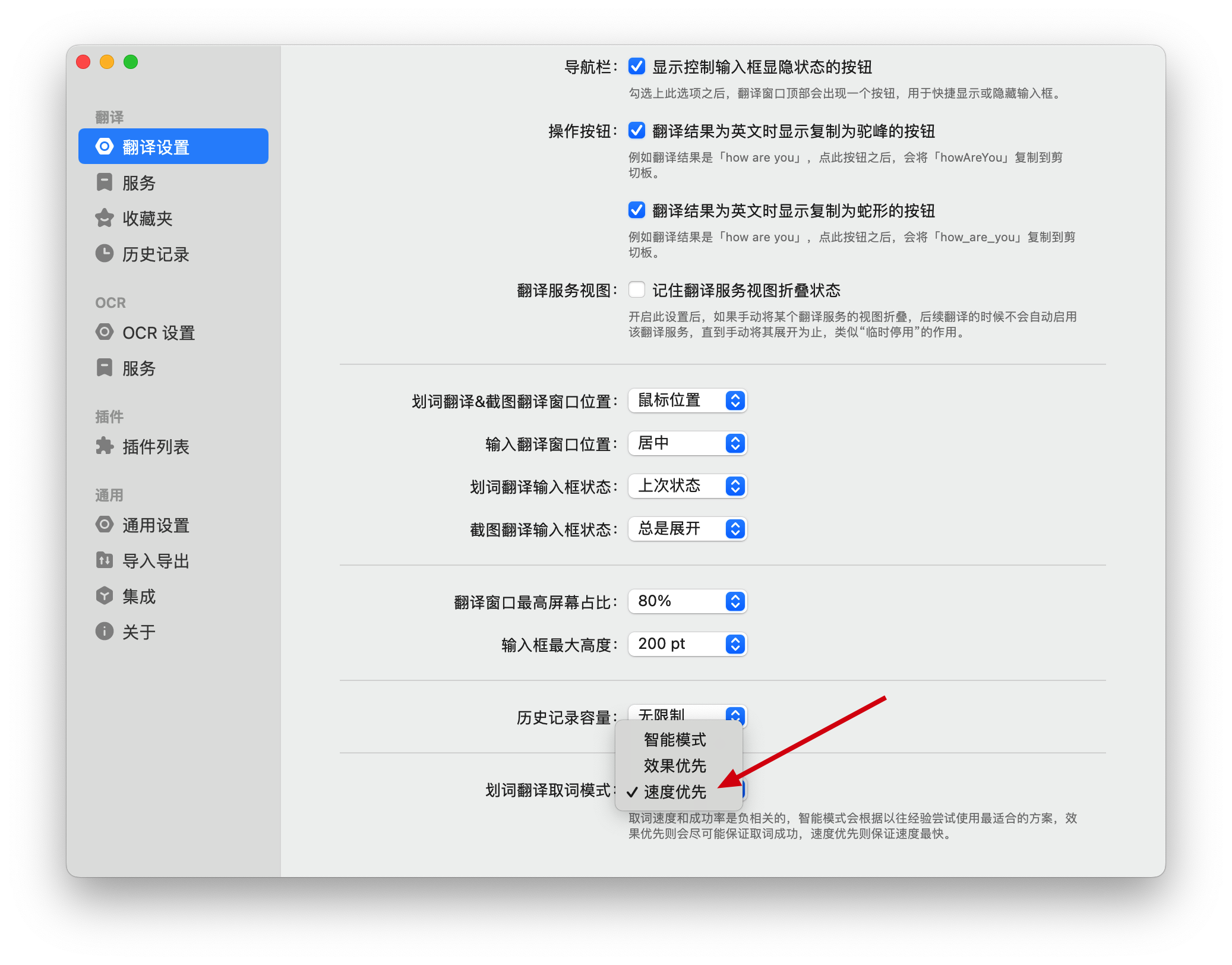Select the 翻译设置 gear icon in sidebar
The image size is (1232, 965).
104,146
